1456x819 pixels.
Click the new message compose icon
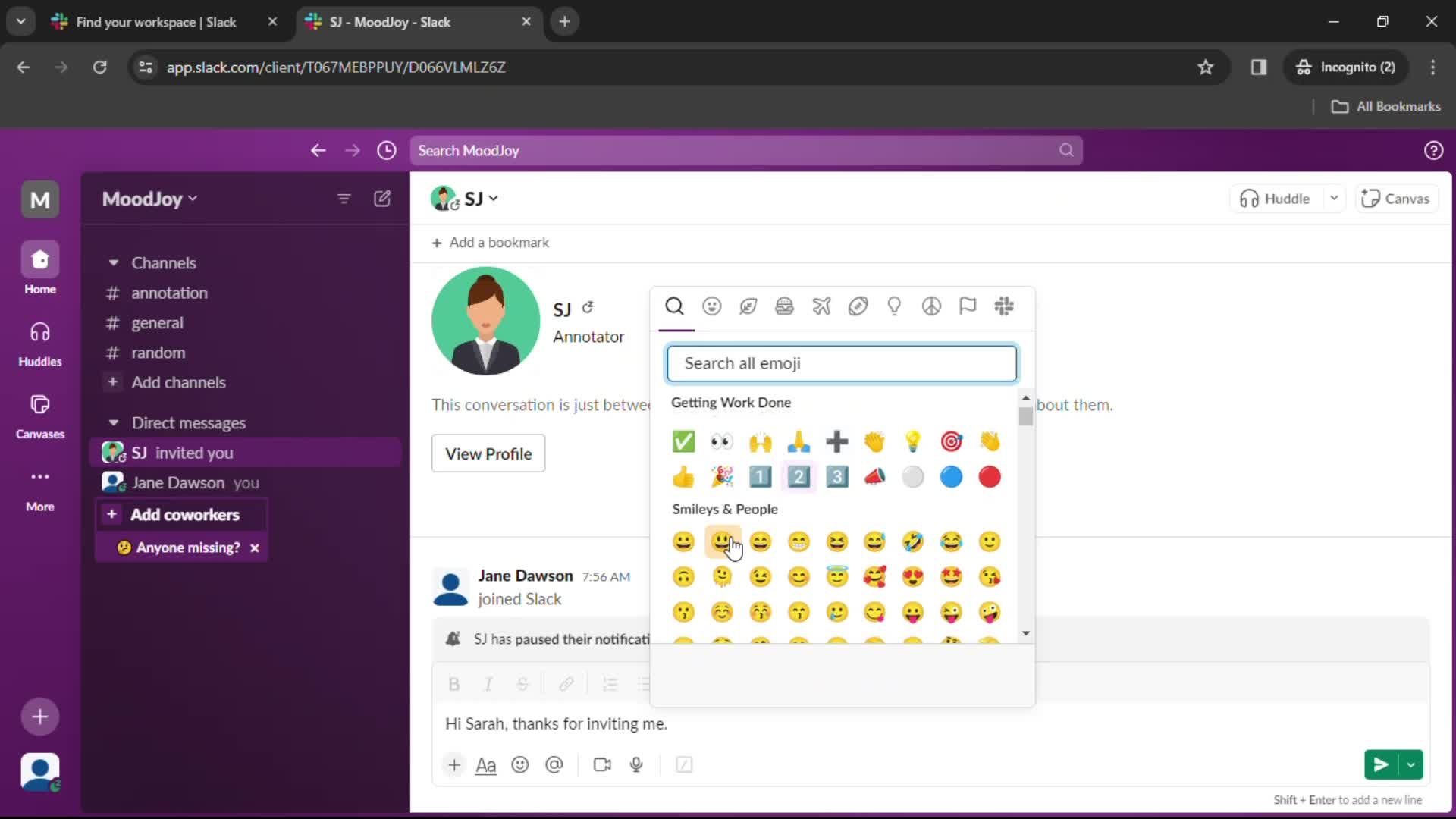382,199
